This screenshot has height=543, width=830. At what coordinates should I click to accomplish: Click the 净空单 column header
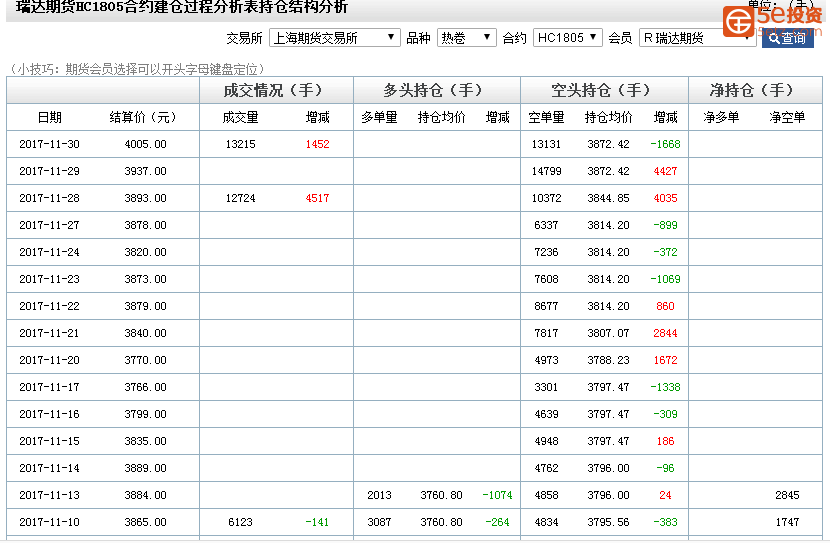coord(787,117)
